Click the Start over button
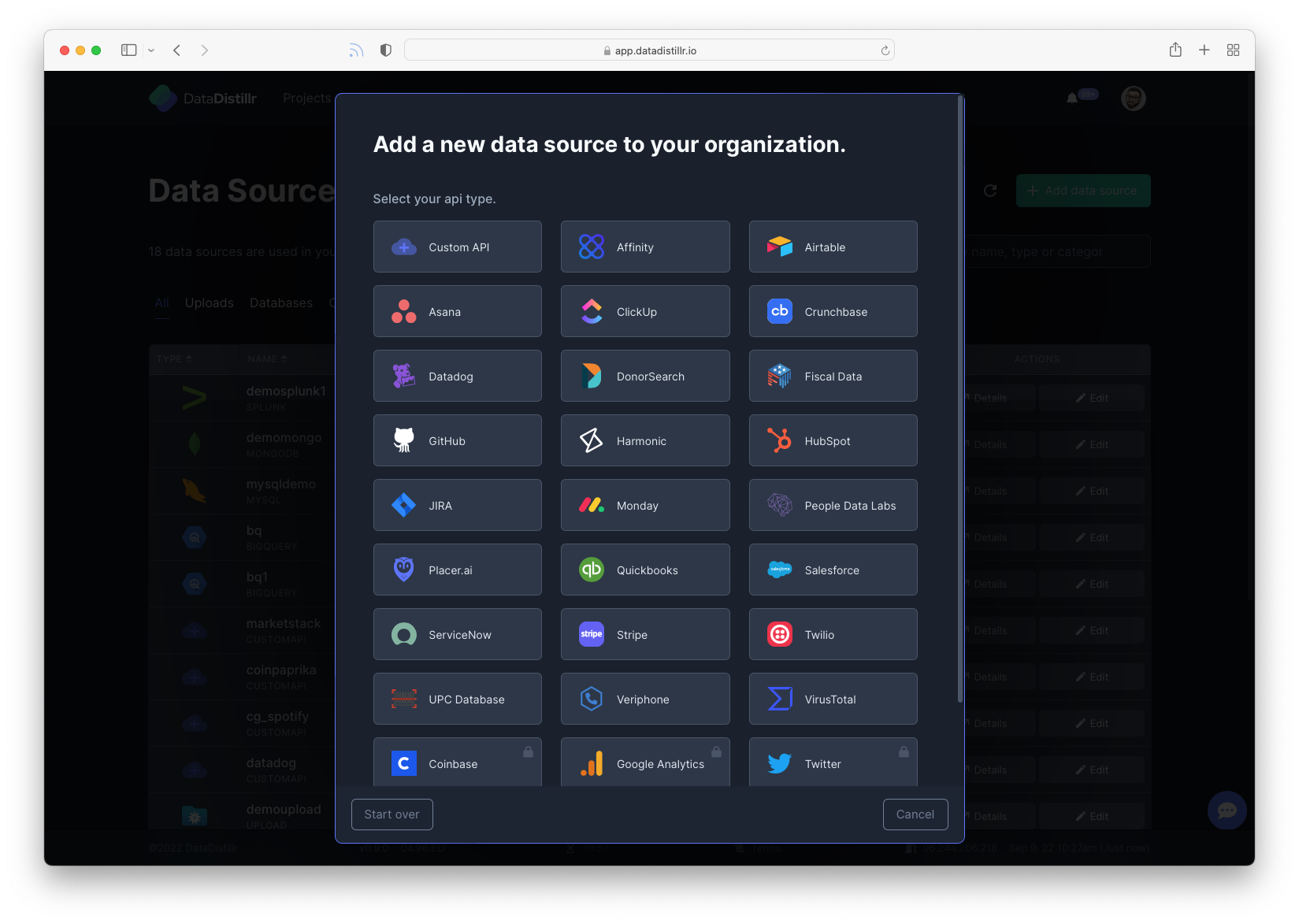The width and height of the screenshot is (1299, 924). tap(392, 815)
